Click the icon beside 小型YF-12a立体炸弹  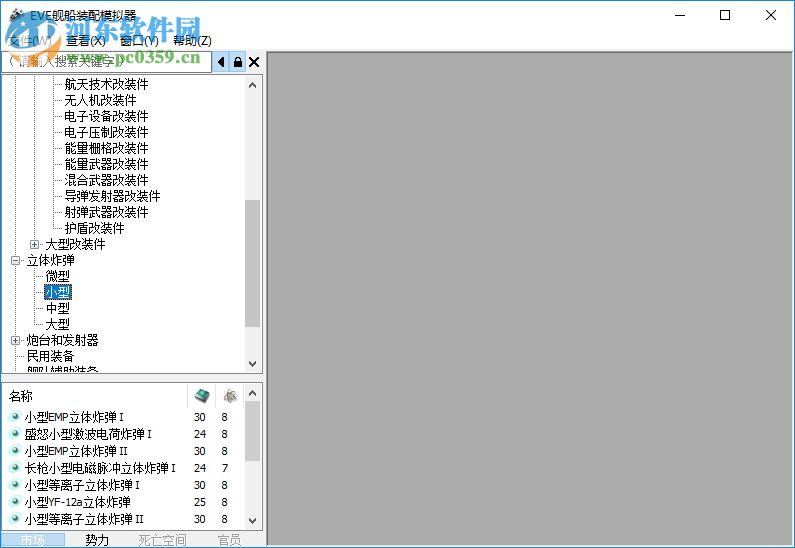[15, 502]
